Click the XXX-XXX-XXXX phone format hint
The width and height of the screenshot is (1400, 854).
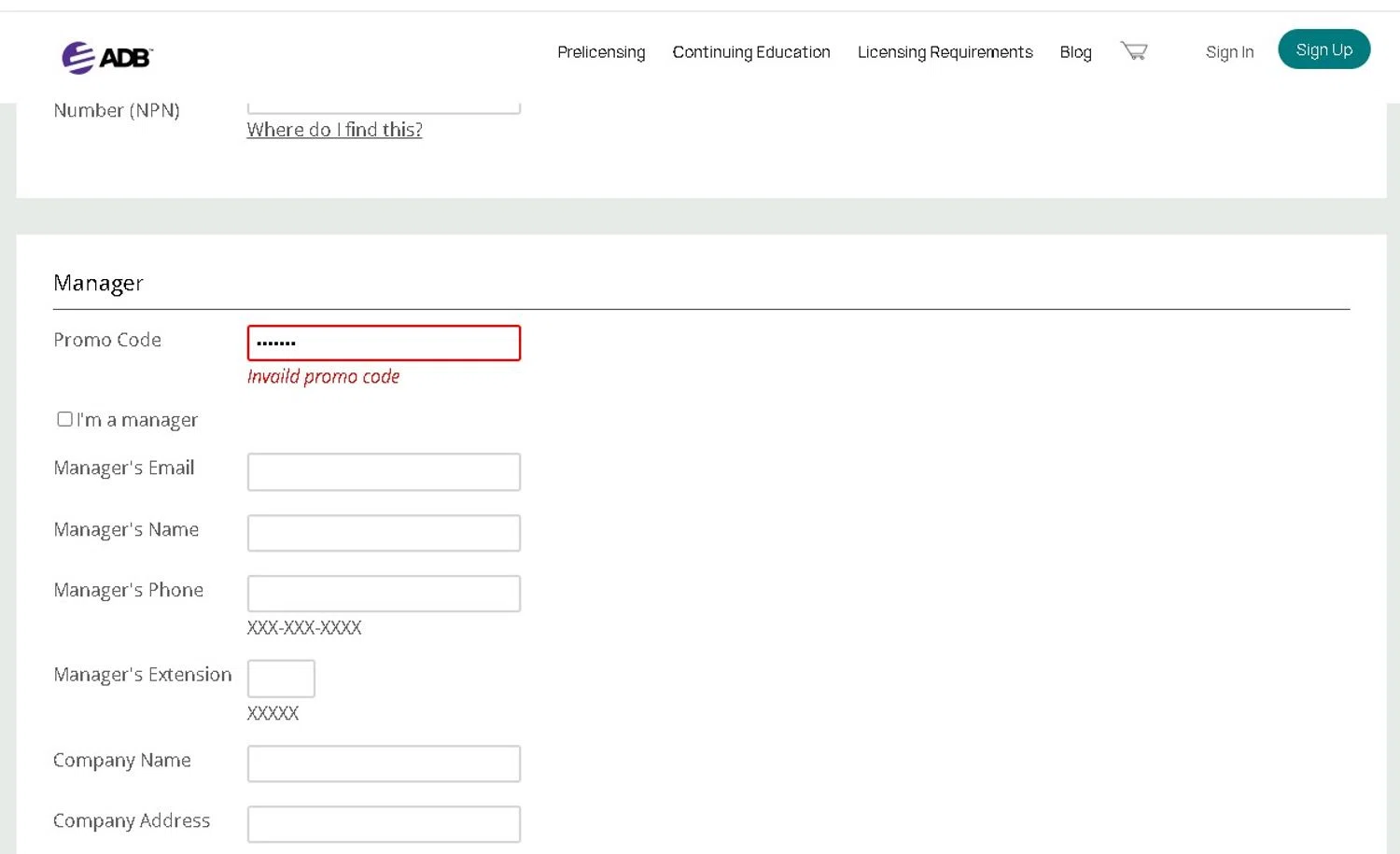coord(304,627)
